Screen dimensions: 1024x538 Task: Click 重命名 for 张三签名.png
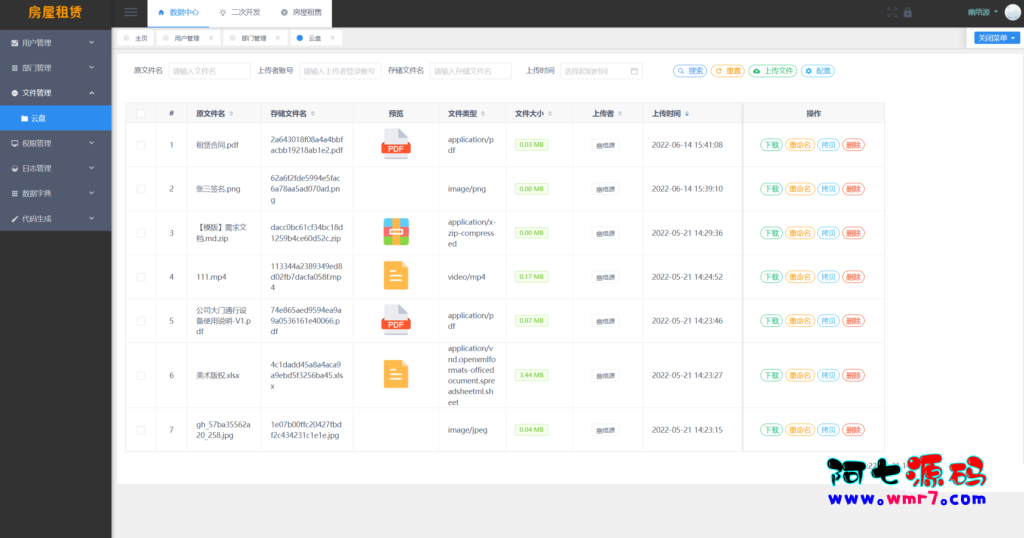[x=799, y=189]
